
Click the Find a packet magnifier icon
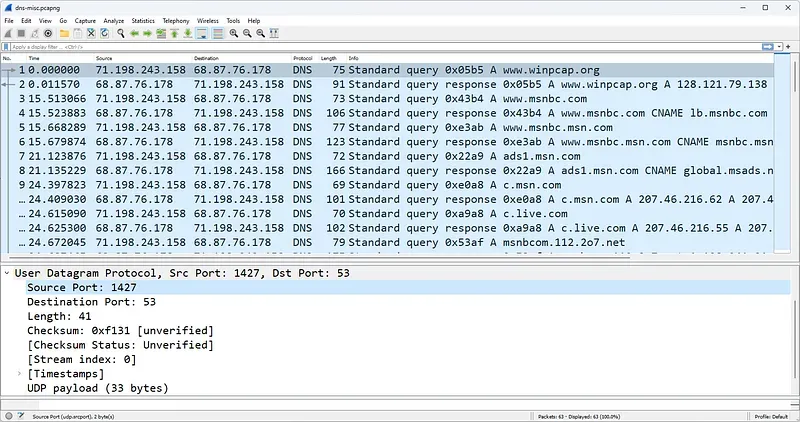[x=121, y=33]
